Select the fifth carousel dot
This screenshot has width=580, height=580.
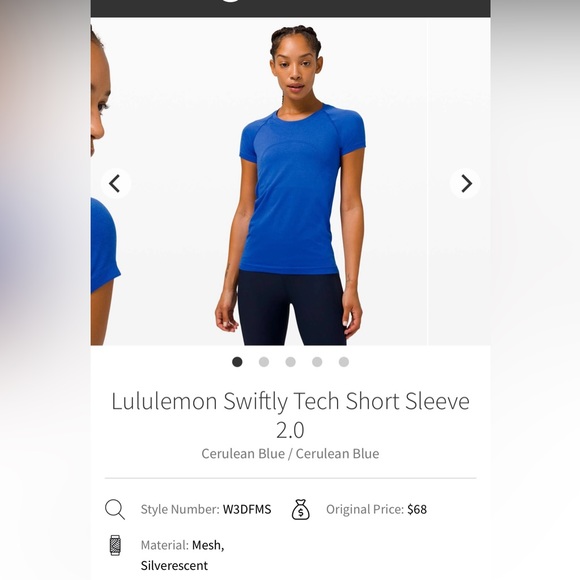344,362
